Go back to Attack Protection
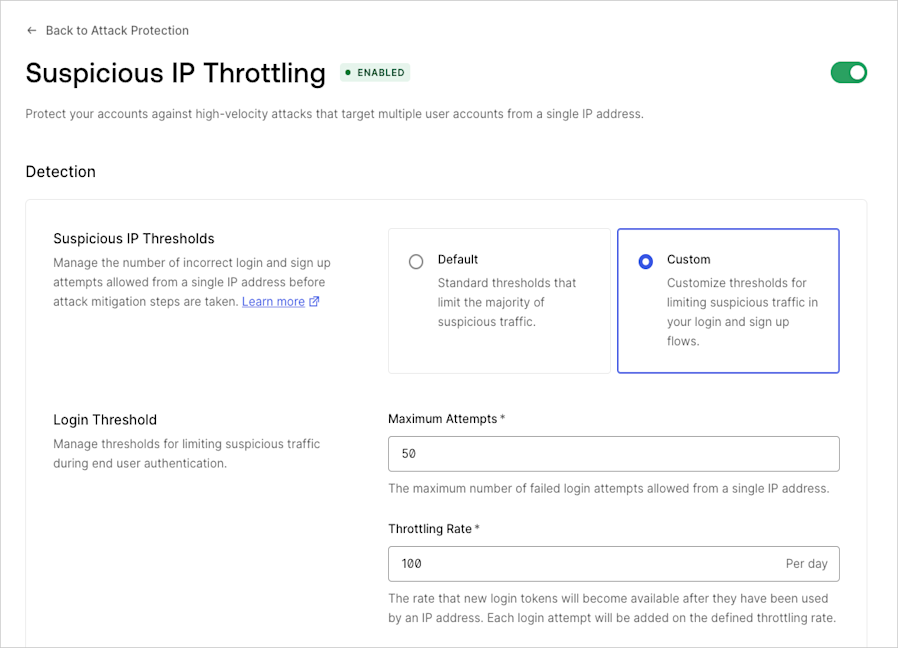Image resolution: width=898 pixels, height=648 pixels. pyautogui.click(x=117, y=30)
